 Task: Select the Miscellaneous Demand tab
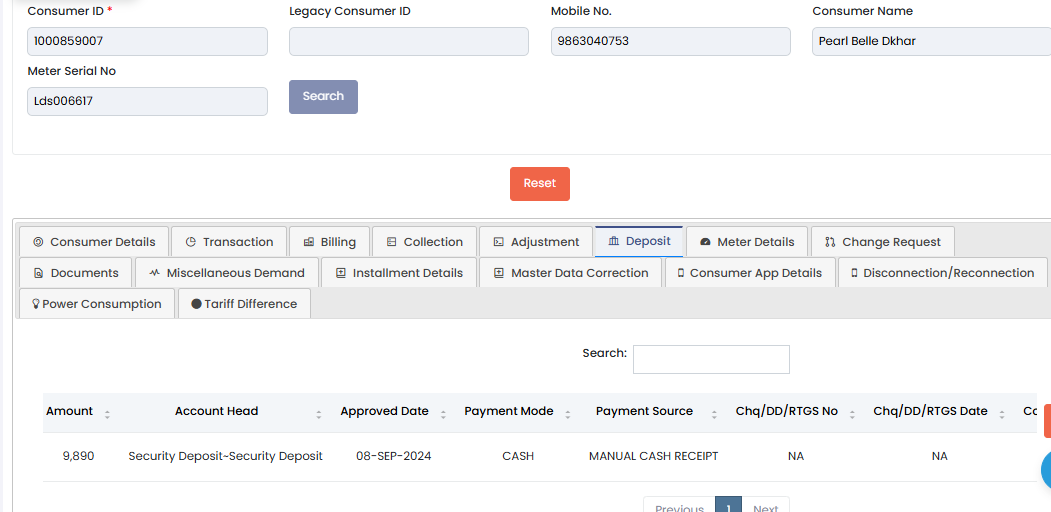(227, 273)
